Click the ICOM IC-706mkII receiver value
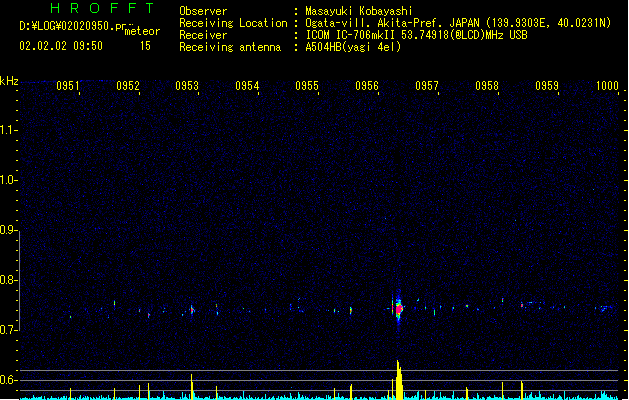 [416, 35]
